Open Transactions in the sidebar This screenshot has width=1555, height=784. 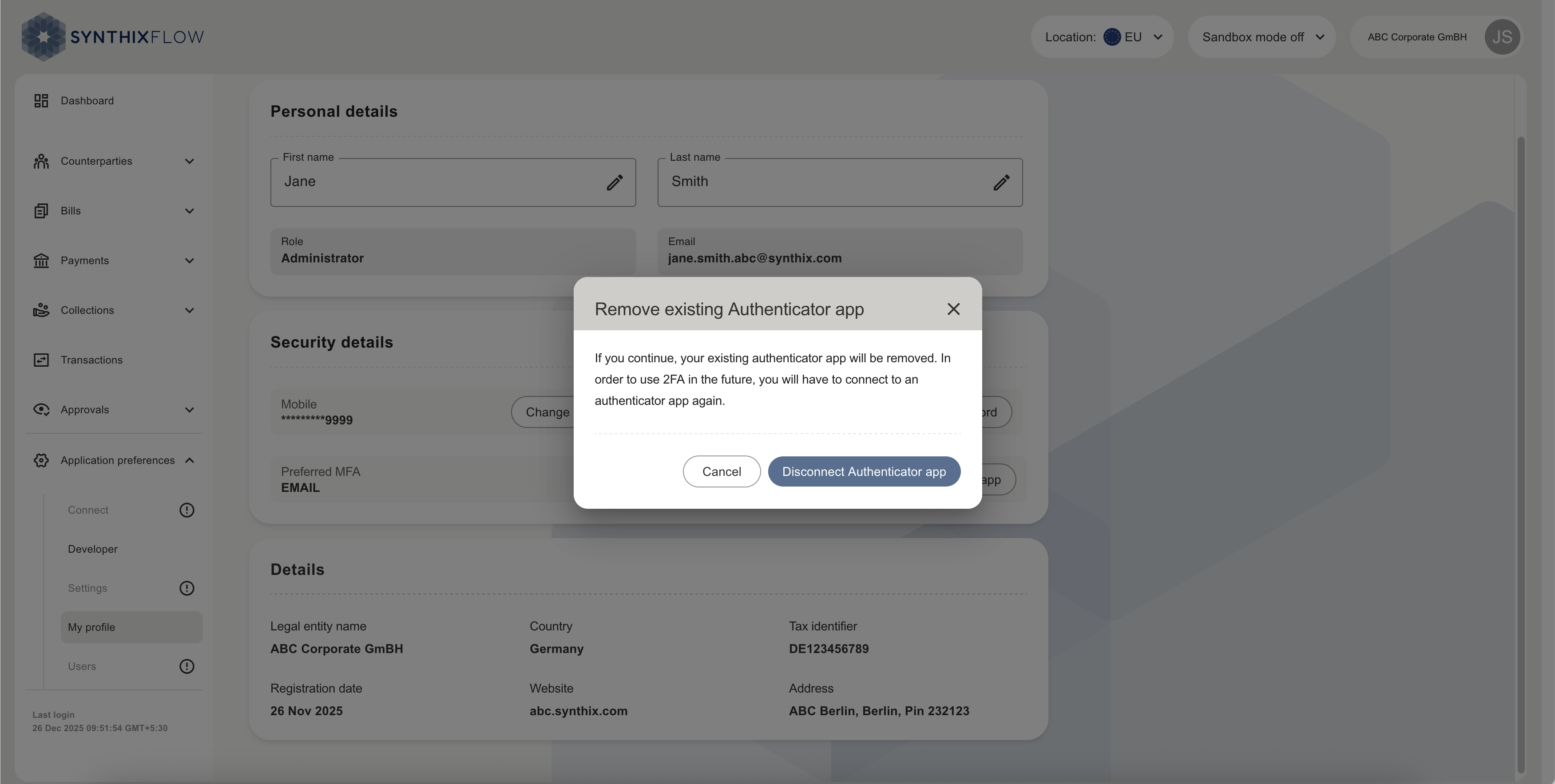pyautogui.click(x=91, y=360)
